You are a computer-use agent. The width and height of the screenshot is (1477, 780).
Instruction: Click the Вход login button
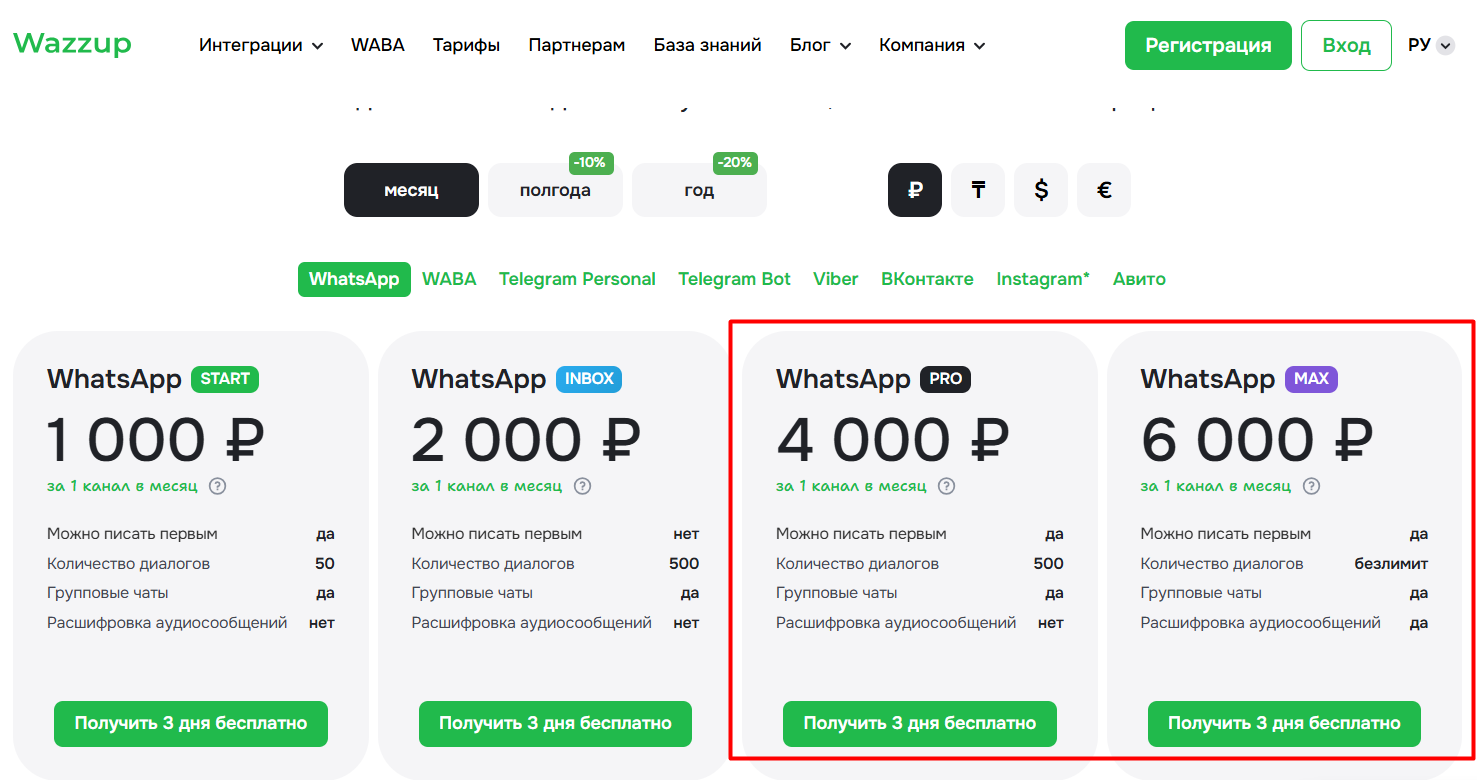pyautogui.click(x=1346, y=45)
